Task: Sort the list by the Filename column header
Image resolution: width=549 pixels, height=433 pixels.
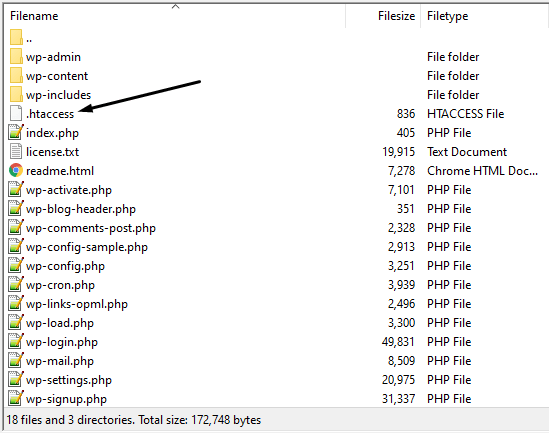Action: pos(34,16)
